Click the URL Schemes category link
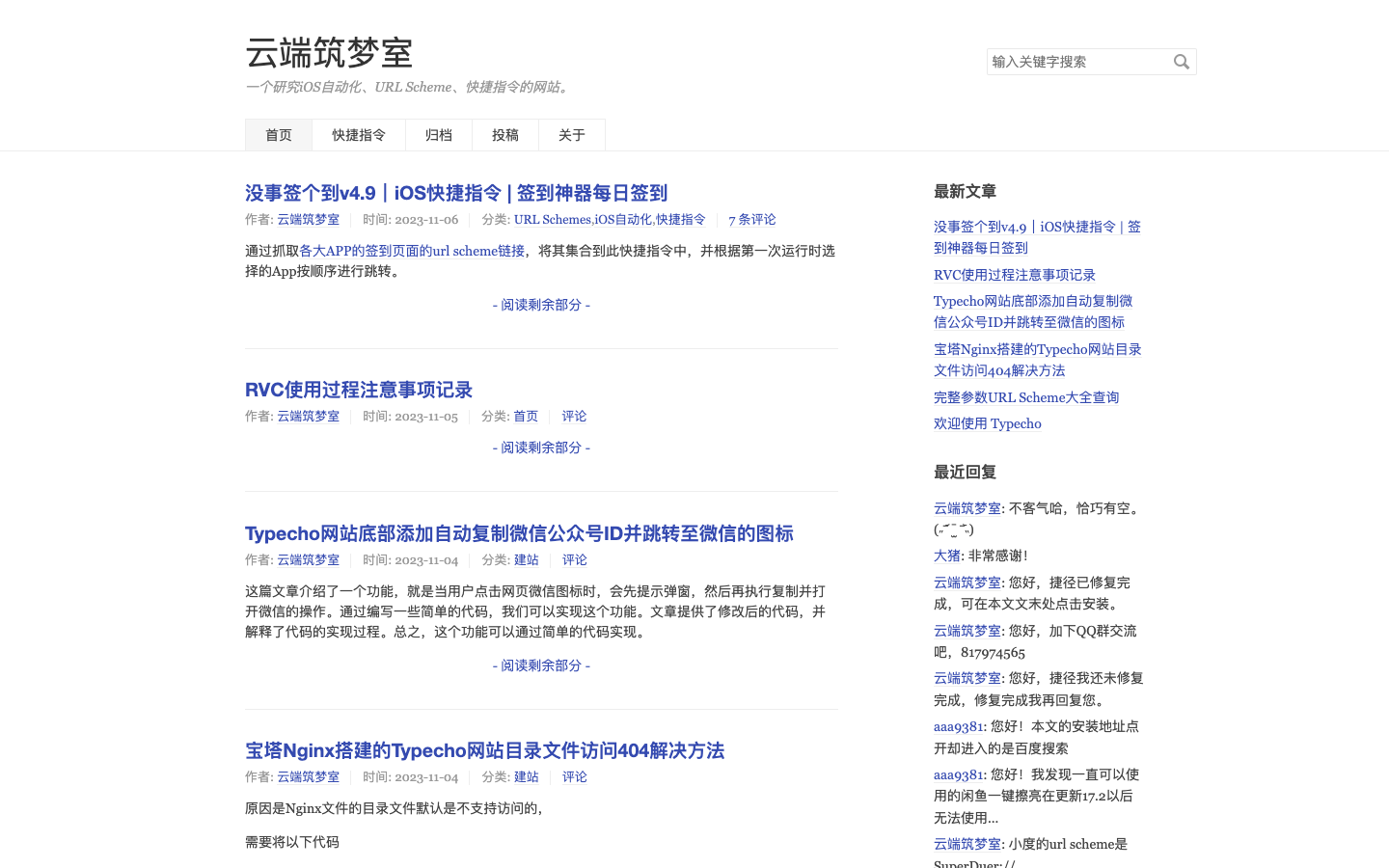The height and width of the screenshot is (868, 1389). pos(552,219)
